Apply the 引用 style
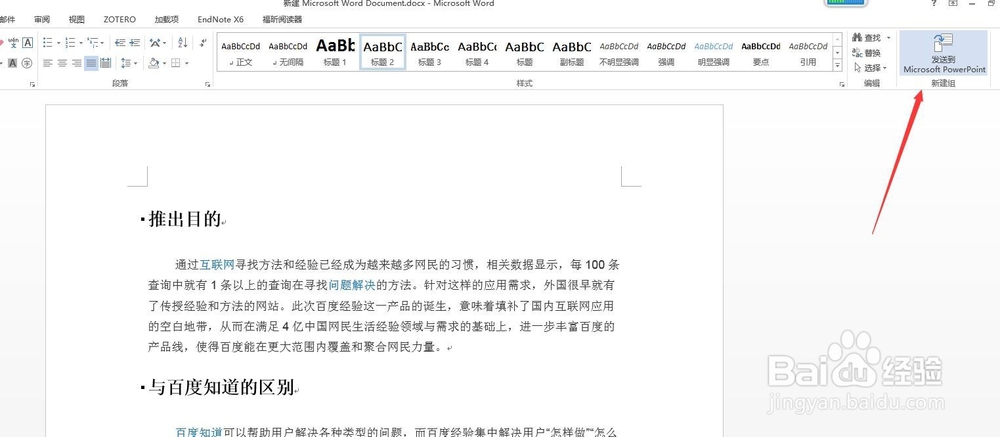 point(807,53)
